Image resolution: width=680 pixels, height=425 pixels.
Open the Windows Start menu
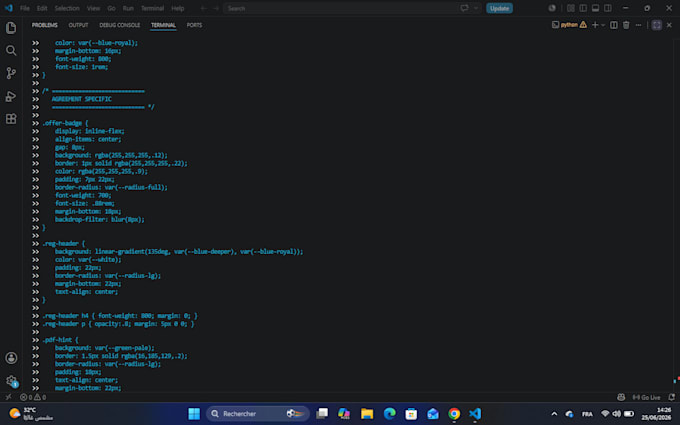(x=194, y=414)
